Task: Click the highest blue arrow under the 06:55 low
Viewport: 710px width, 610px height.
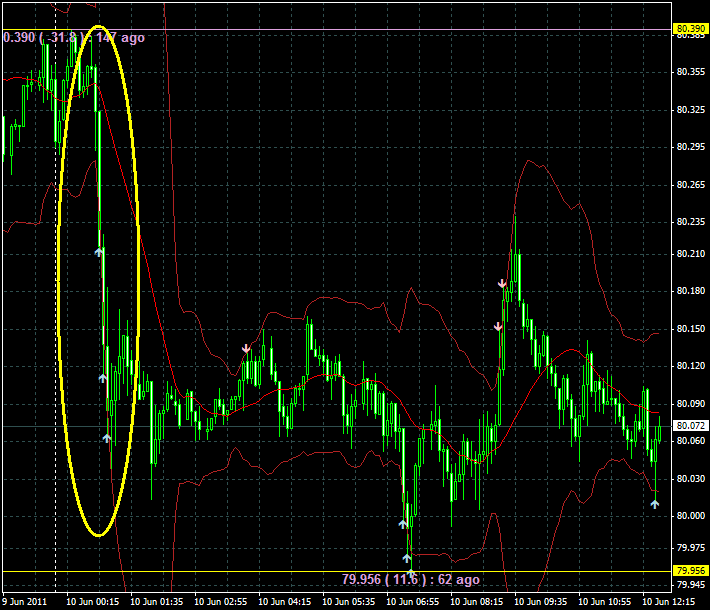Action: [x=403, y=523]
